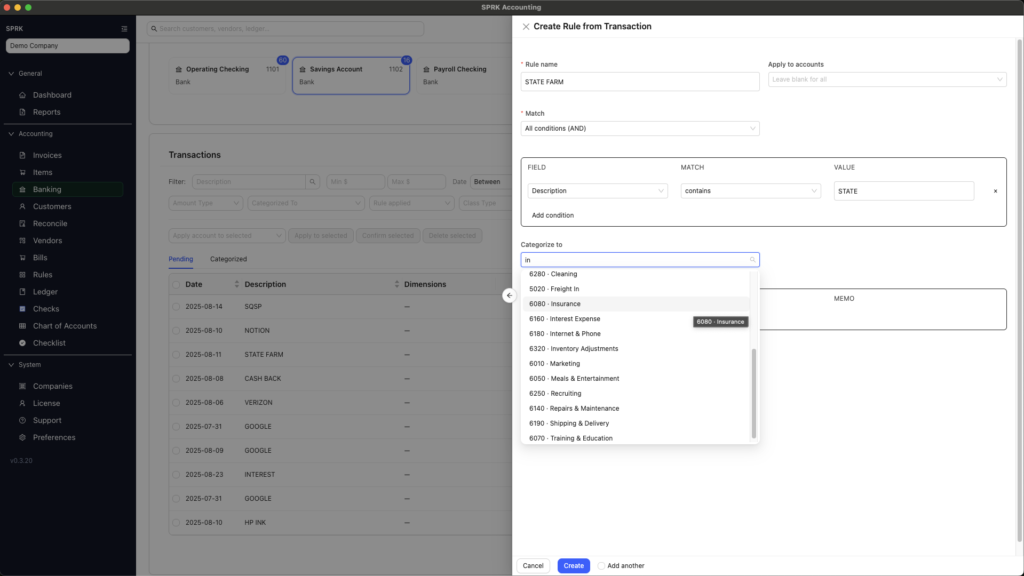This screenshot has height=576, width=1024.
Task: Click the round arrow handle on panel edge
Action: coord(509,295)
